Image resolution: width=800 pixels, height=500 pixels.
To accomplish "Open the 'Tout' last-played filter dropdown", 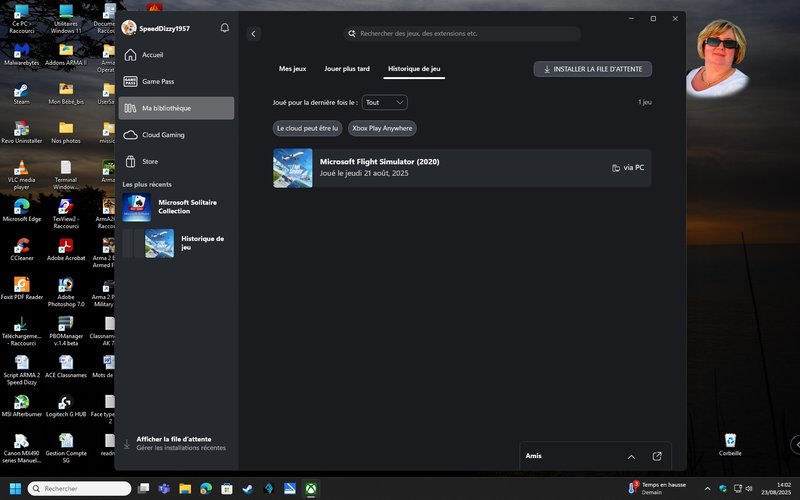I will [385, 103].
